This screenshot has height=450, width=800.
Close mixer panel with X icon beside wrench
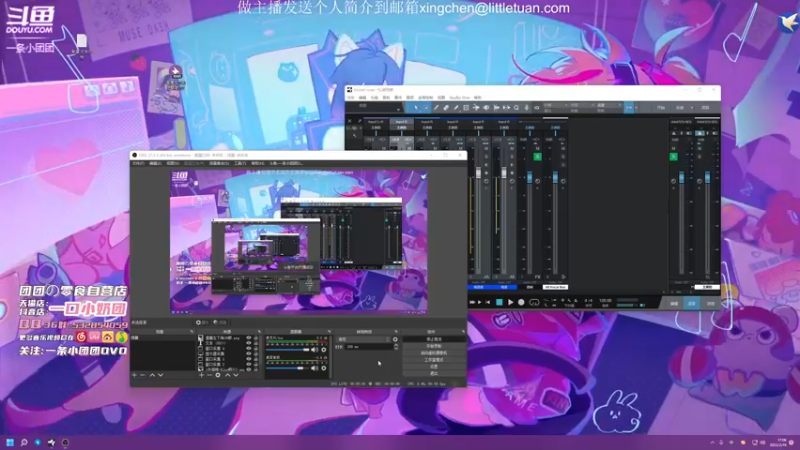(x=349, y=121)
